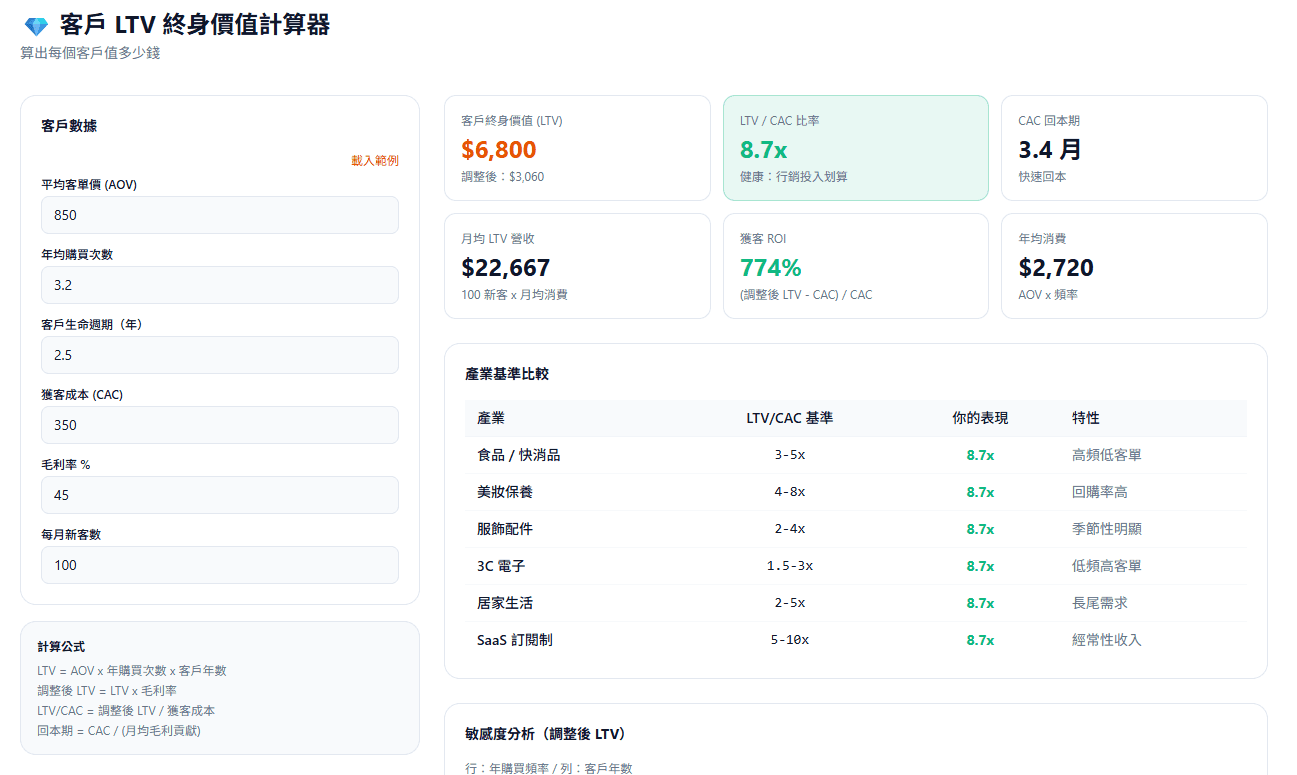The height and width of the screenshot is (775, 1297).
Task: Click the 食品 / 快消品 row label
Action: coord(519,455)
